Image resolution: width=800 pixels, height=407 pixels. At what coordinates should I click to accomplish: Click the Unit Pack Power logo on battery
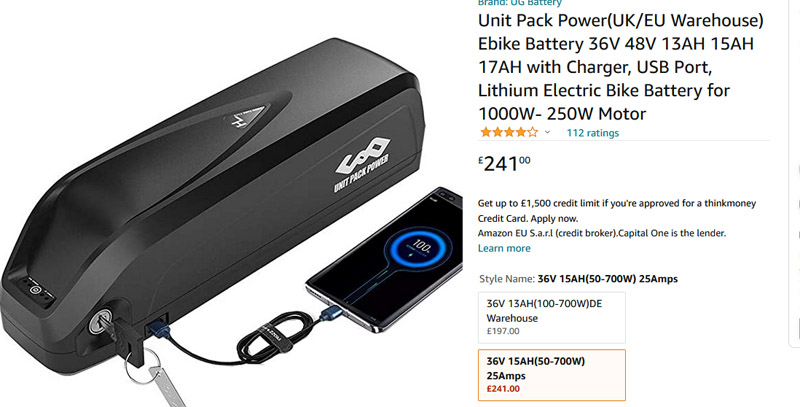tap(361, 163)
